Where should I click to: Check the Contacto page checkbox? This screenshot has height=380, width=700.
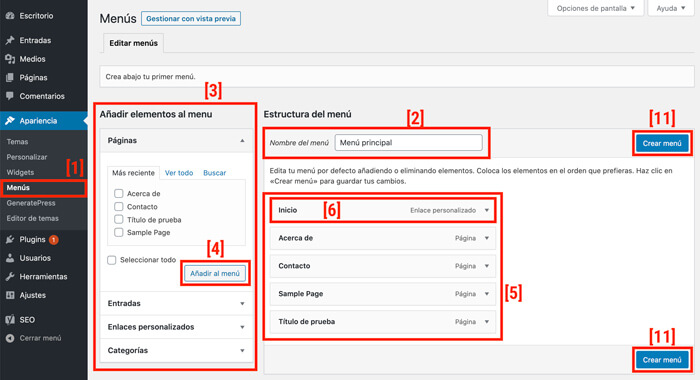point(119,206)
